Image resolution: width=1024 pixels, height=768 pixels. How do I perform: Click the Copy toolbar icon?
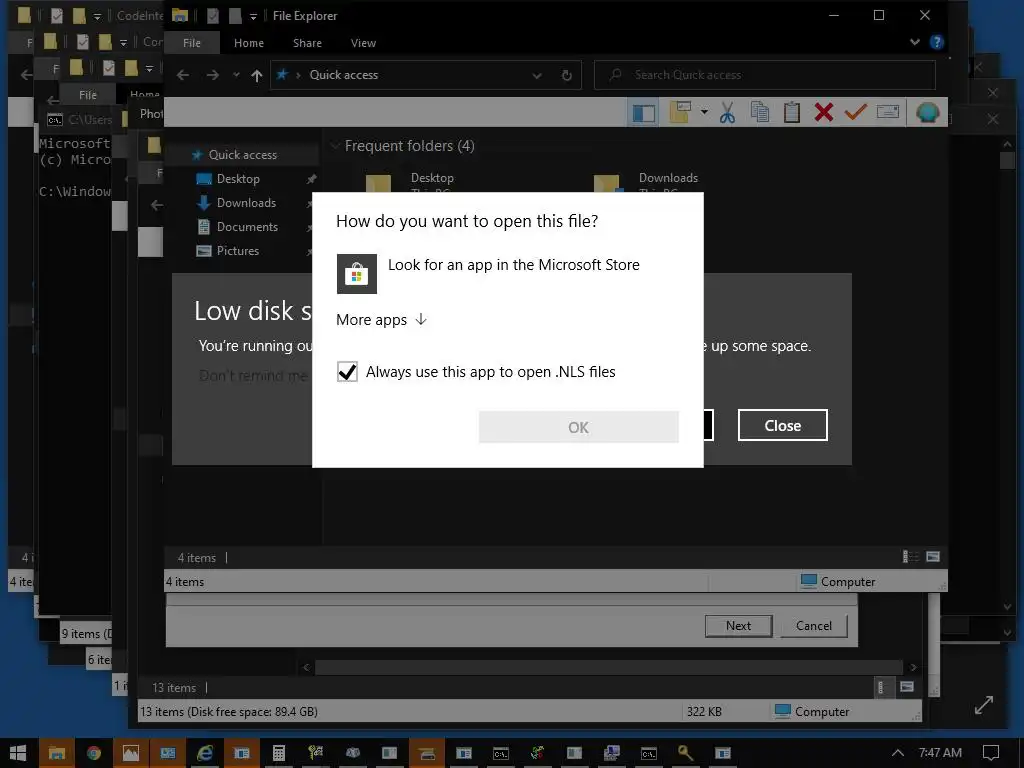point(760,112)
